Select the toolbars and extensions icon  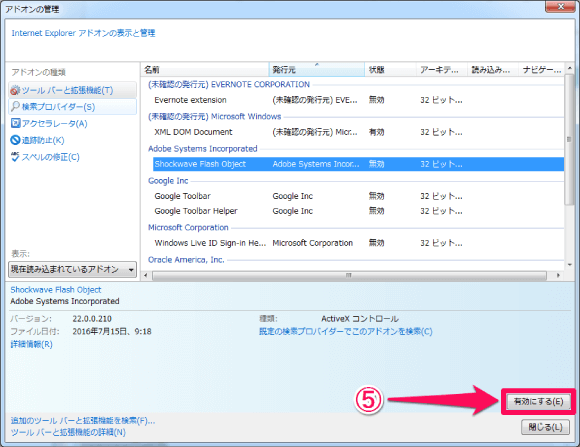click(15, 90)
